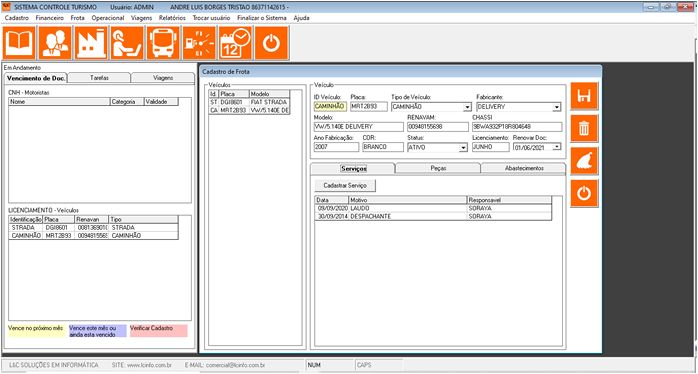Click the Ano Fabricação field
698x374 pixels.
click(x=336, y=147)
